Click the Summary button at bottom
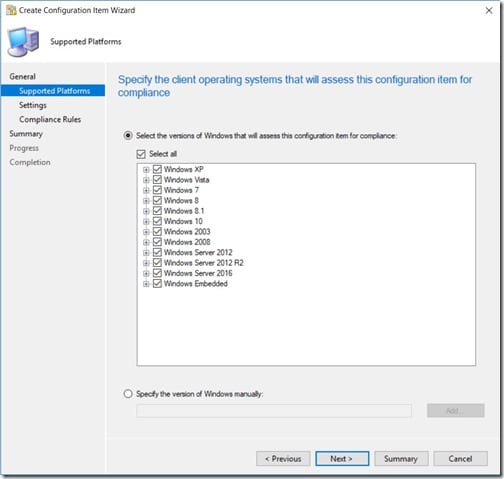The image size is (504, 479). pos(401,459)
